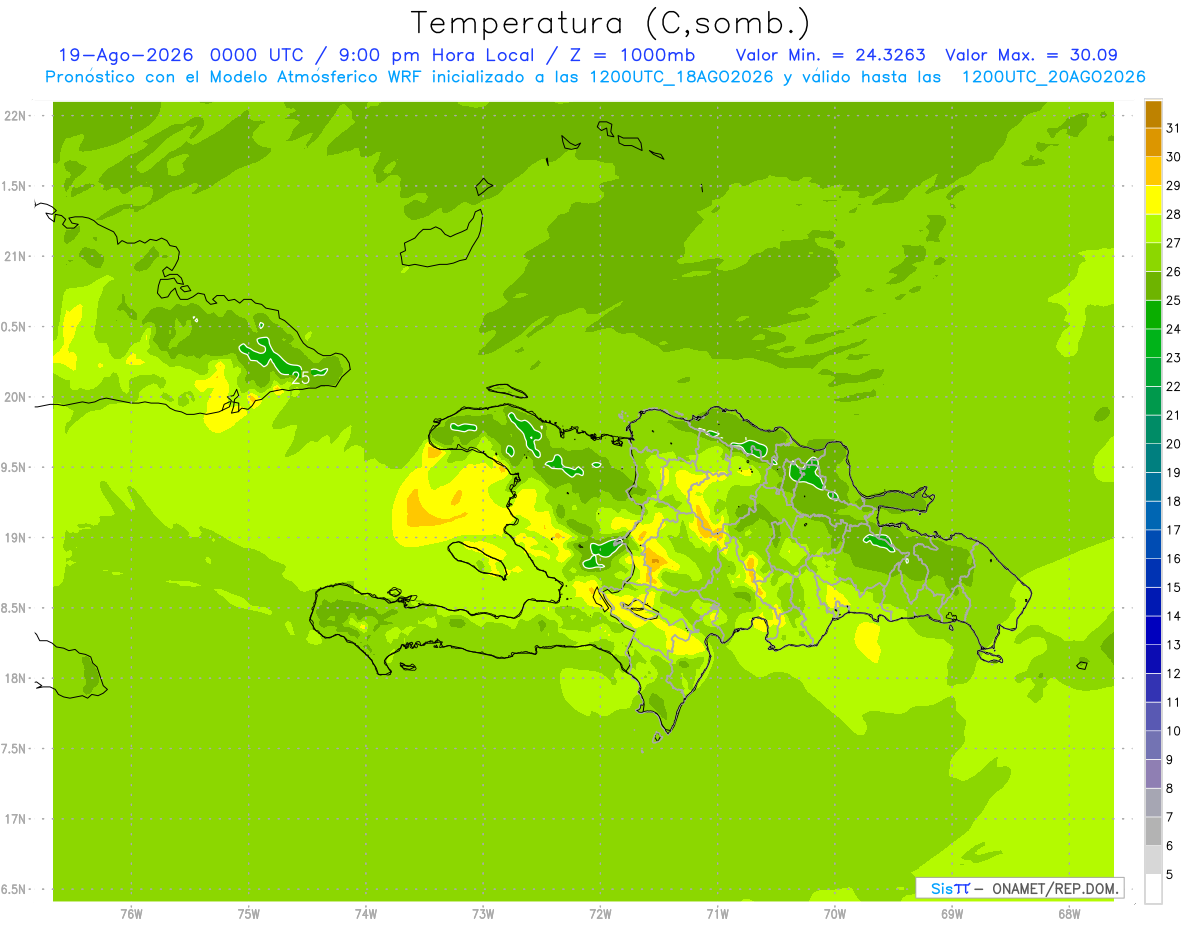Click the "25" contour label over Cuba
This screenshot has height=927, width=1200.
click(x=300, y=378)
